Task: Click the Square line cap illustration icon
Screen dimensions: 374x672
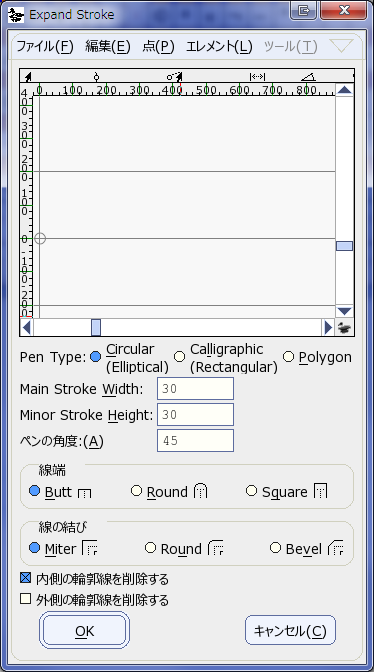Action: [320, 491]
